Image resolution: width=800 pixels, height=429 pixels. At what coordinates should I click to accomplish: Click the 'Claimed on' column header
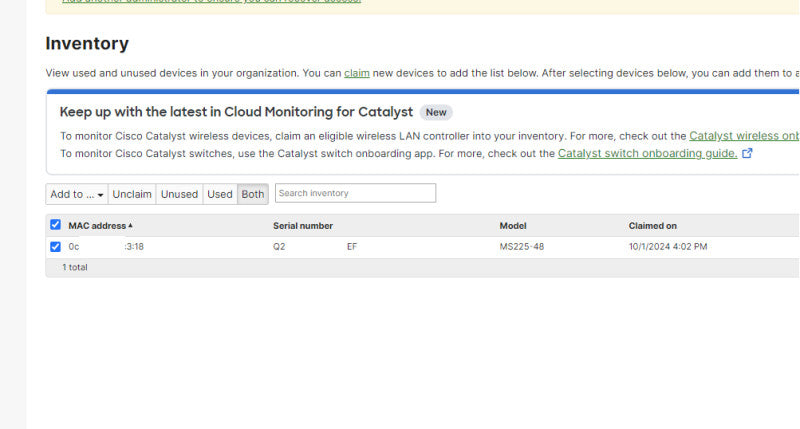(x=653, y=225)
